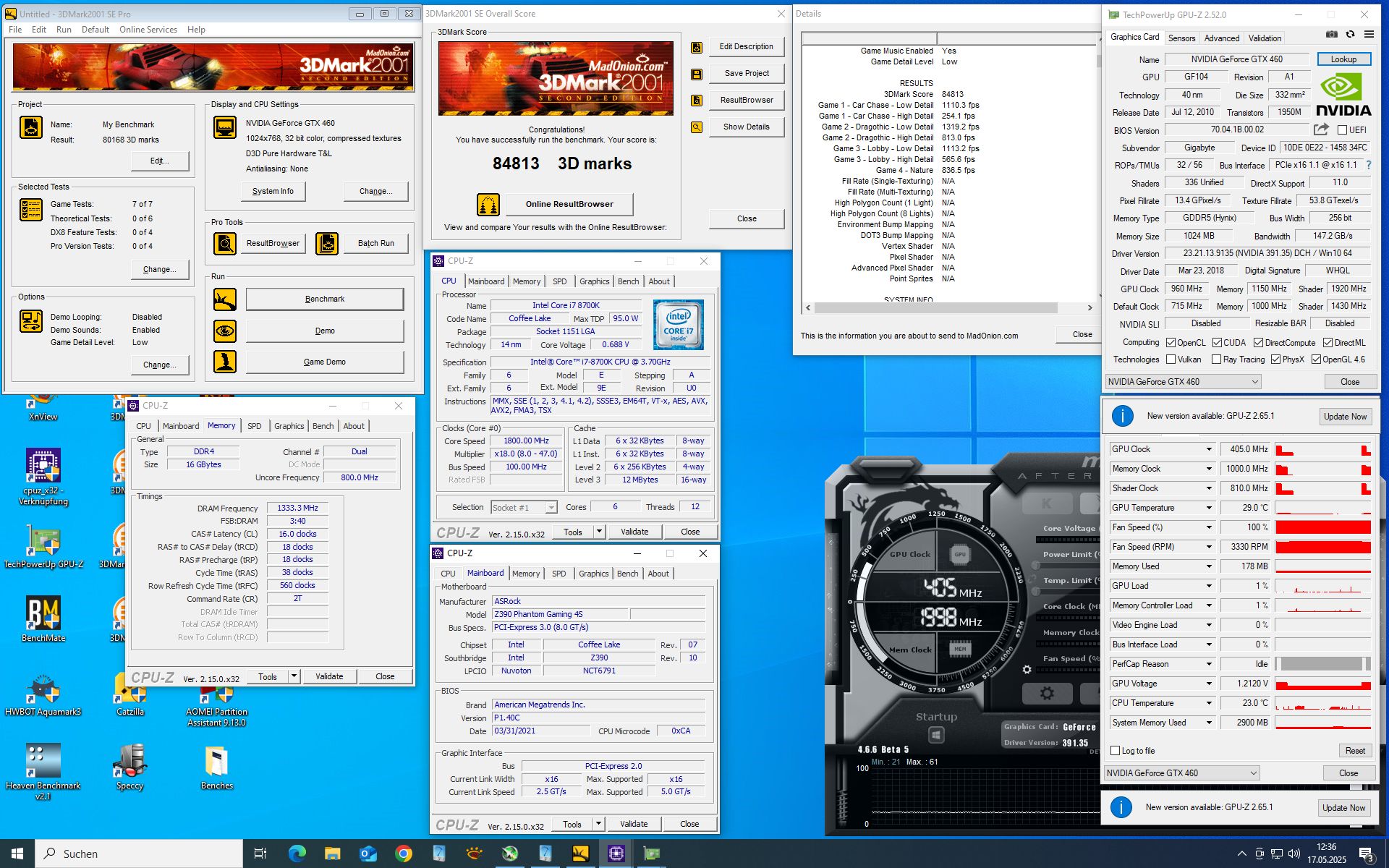Click the lower Update Now button for GPU-Z 2.65.1

point(1343,808)
